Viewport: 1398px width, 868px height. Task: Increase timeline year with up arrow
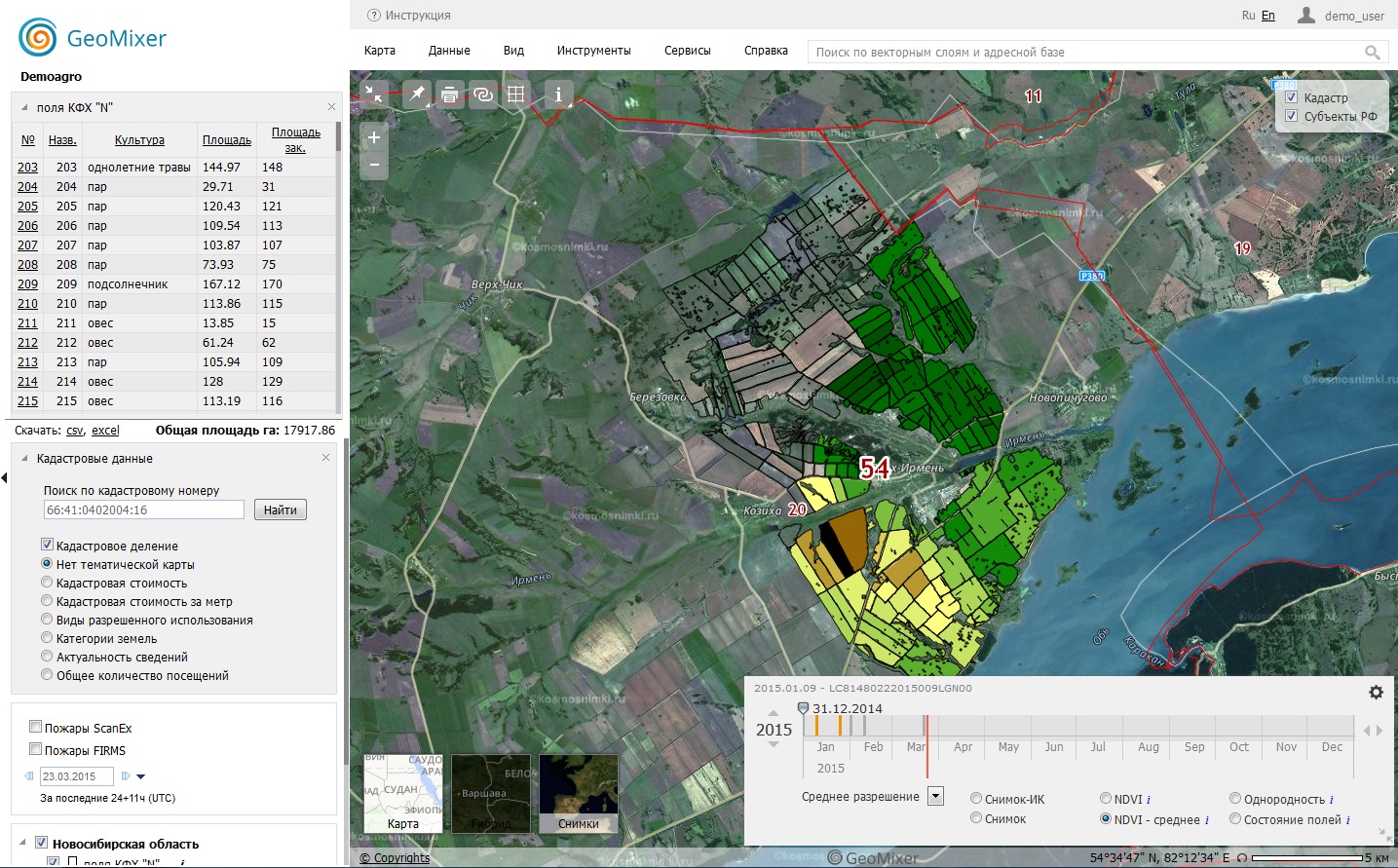(x=774, y=714)
